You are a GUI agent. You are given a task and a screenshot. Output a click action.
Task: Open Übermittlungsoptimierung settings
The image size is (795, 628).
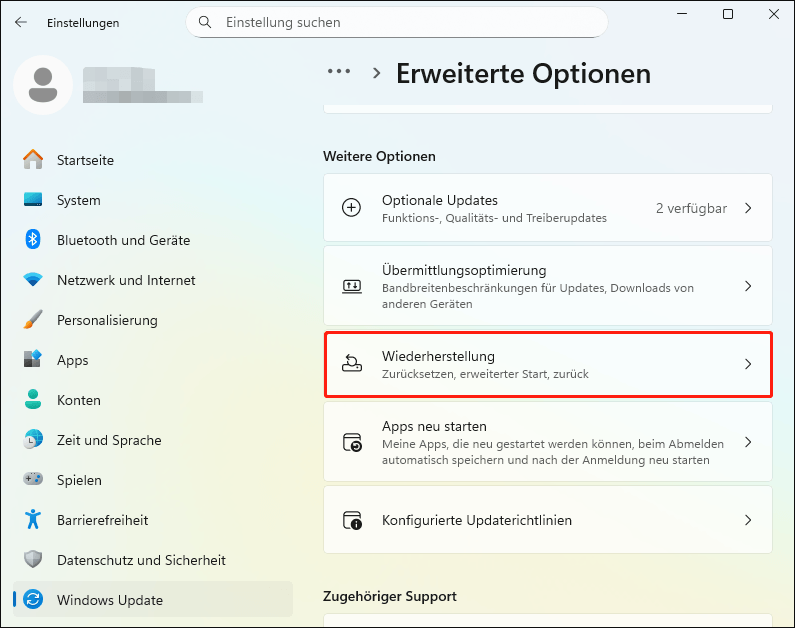548,286
